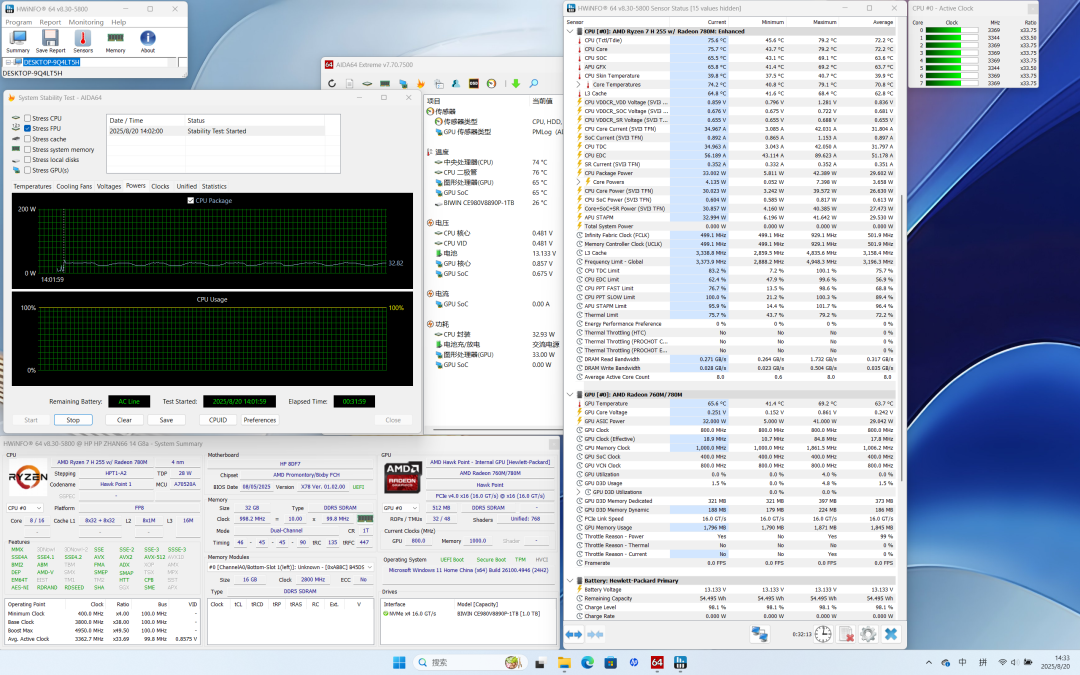Enable the Stress CPU checkbox
The image size is (1080, 675).
point(28,118)
